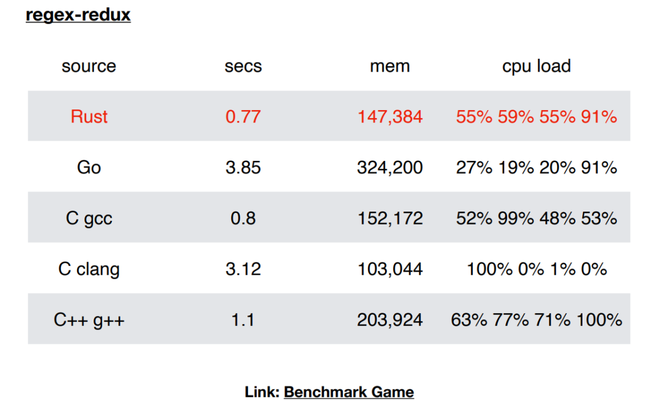Select the cpu load column header
This screenshot has height=400, width=660.
pos(537,66)
